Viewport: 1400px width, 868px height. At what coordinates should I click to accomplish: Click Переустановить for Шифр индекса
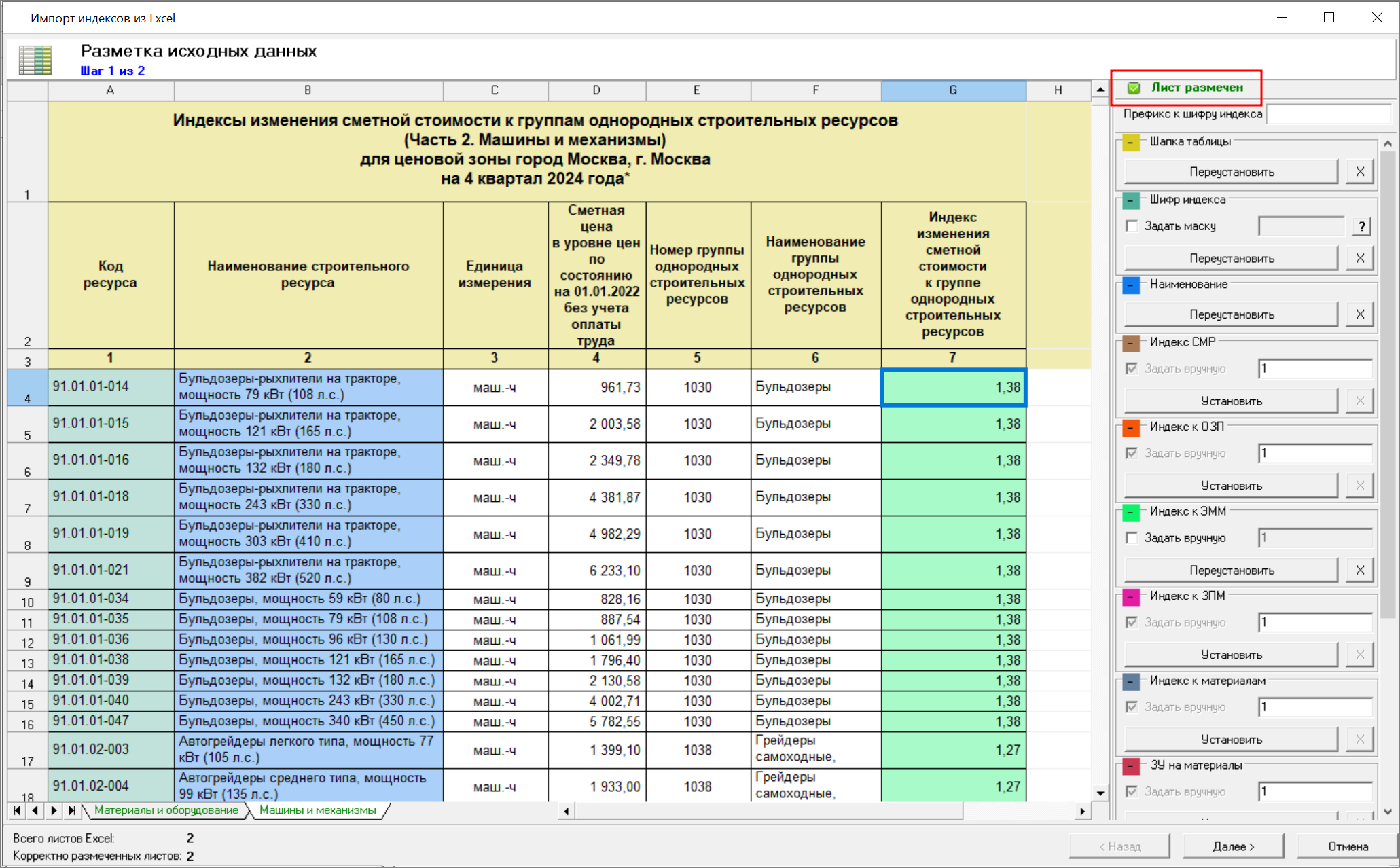tap(1232, 258)
